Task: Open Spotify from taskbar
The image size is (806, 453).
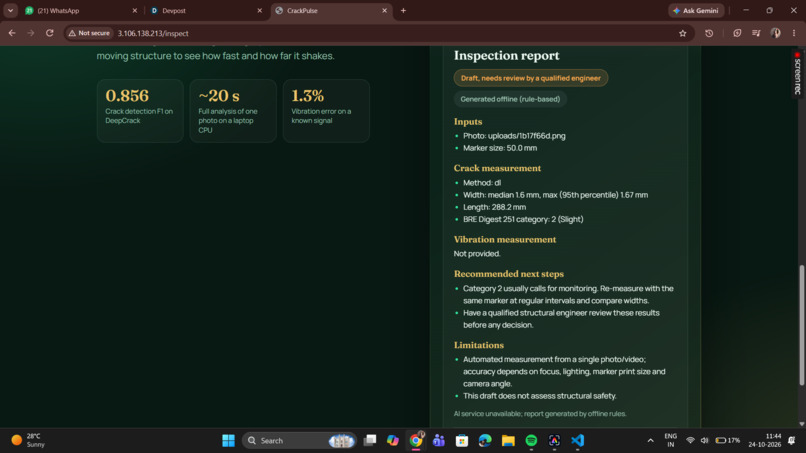Action: click(531, 441)
